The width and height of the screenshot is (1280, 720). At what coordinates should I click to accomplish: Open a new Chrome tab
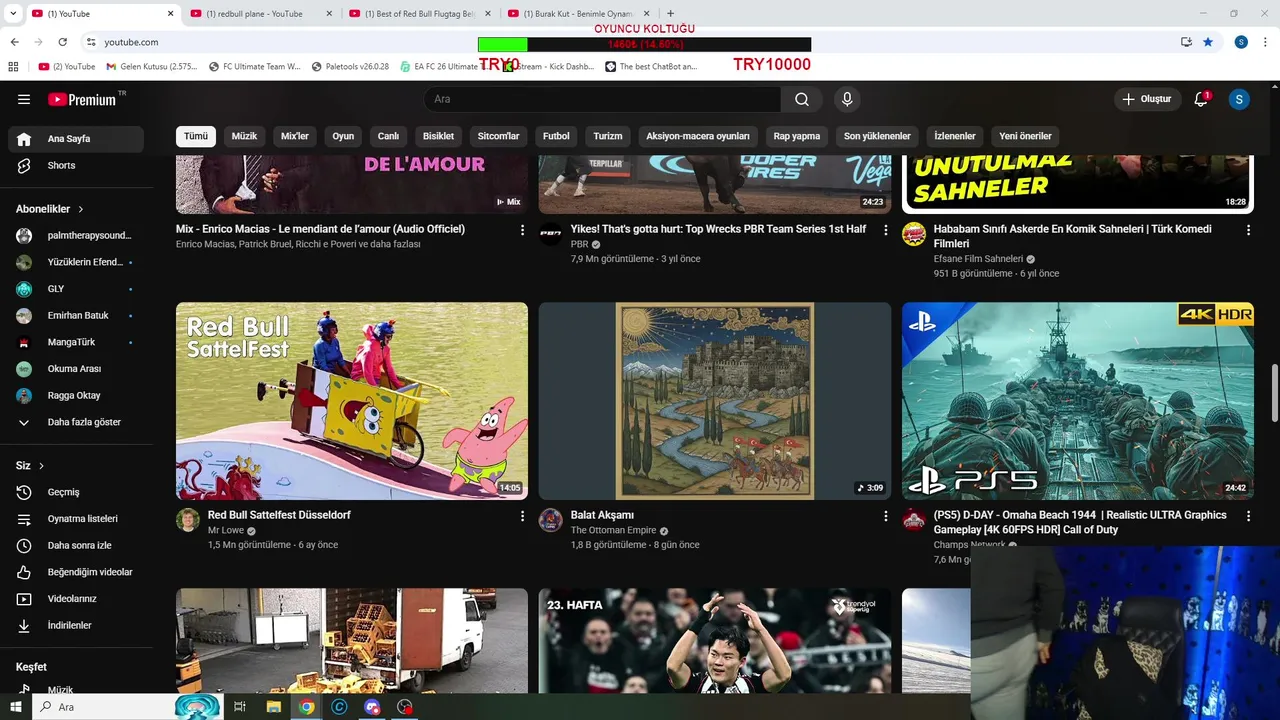click(x=670, y=13)
